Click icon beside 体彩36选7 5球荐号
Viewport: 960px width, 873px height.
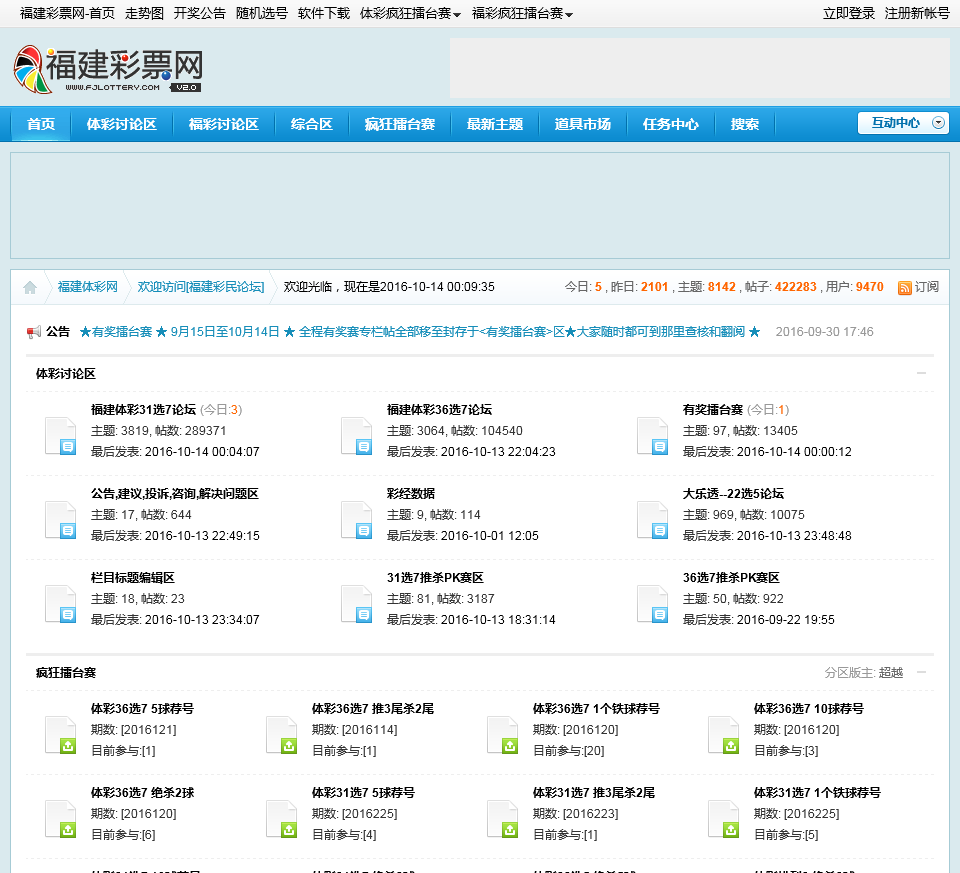60,734
